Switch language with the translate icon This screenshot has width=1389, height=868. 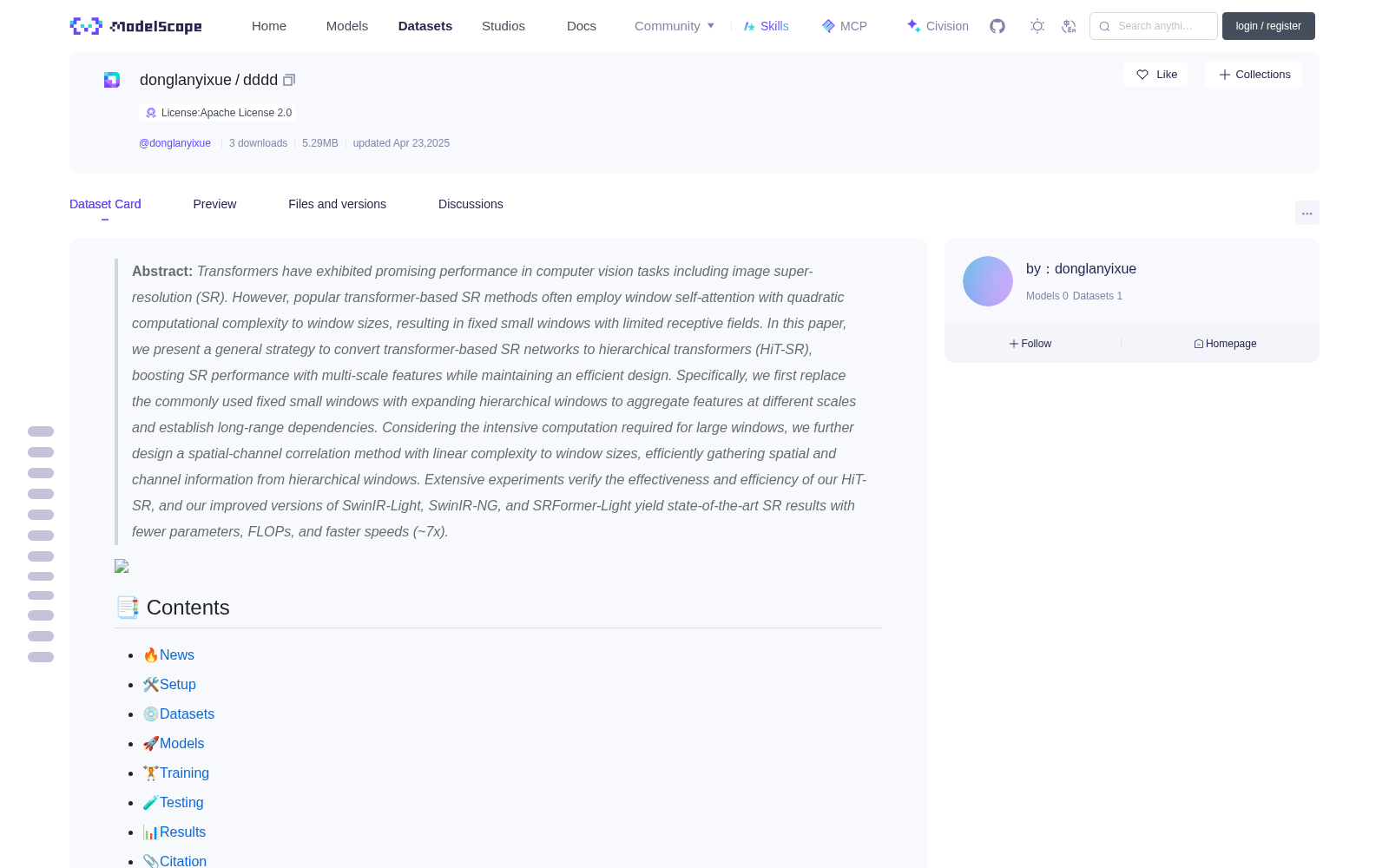pos(1069,26)
